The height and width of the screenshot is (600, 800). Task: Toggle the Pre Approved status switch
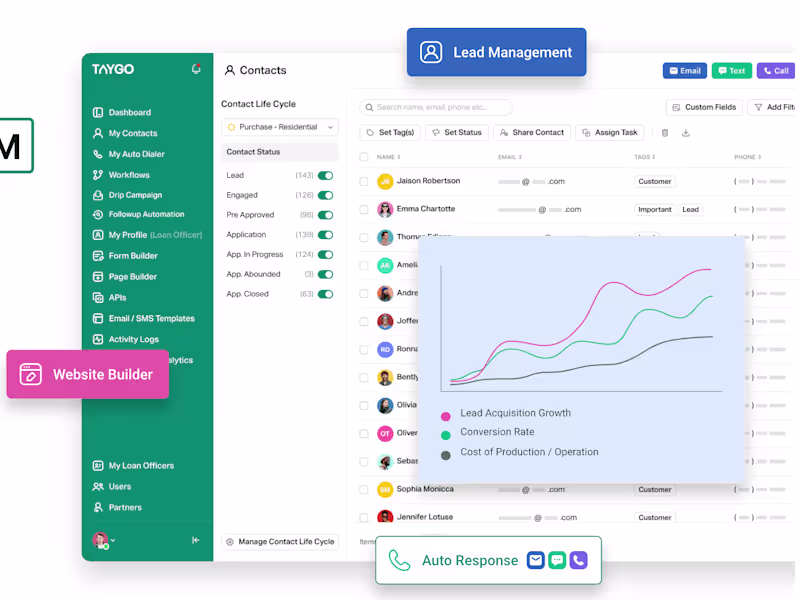pyautogui.click(x=326, y=215)
